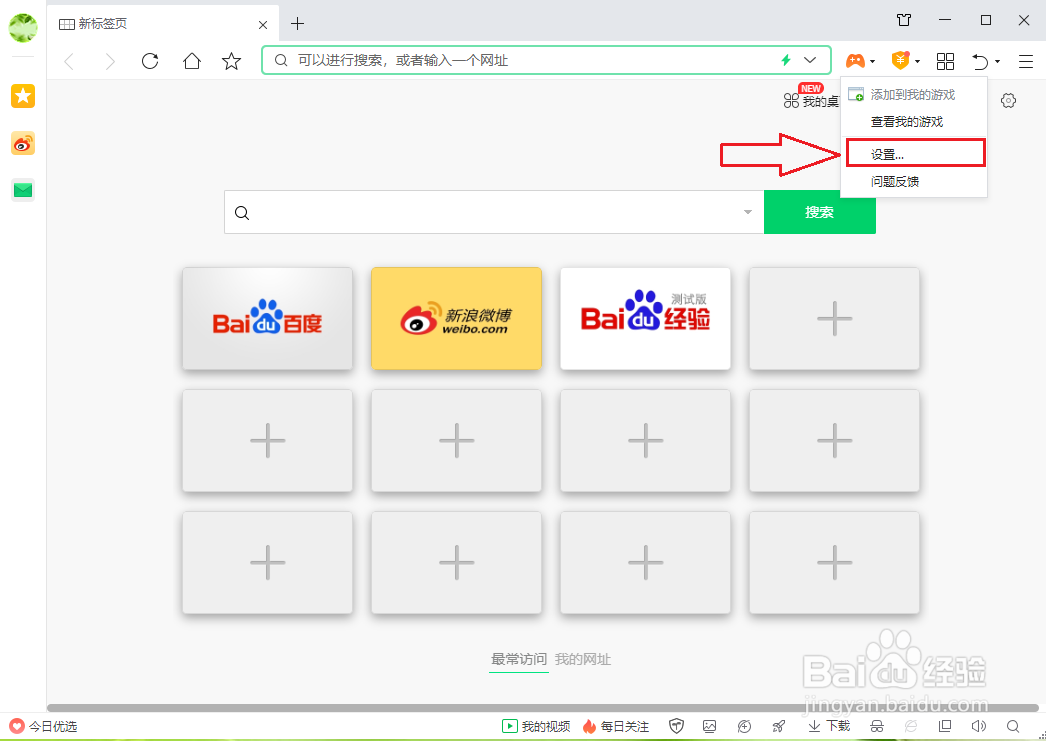The image size is (1046, 741).
Task: Click the mail icon in left sidebar
Action: (22, 189)
